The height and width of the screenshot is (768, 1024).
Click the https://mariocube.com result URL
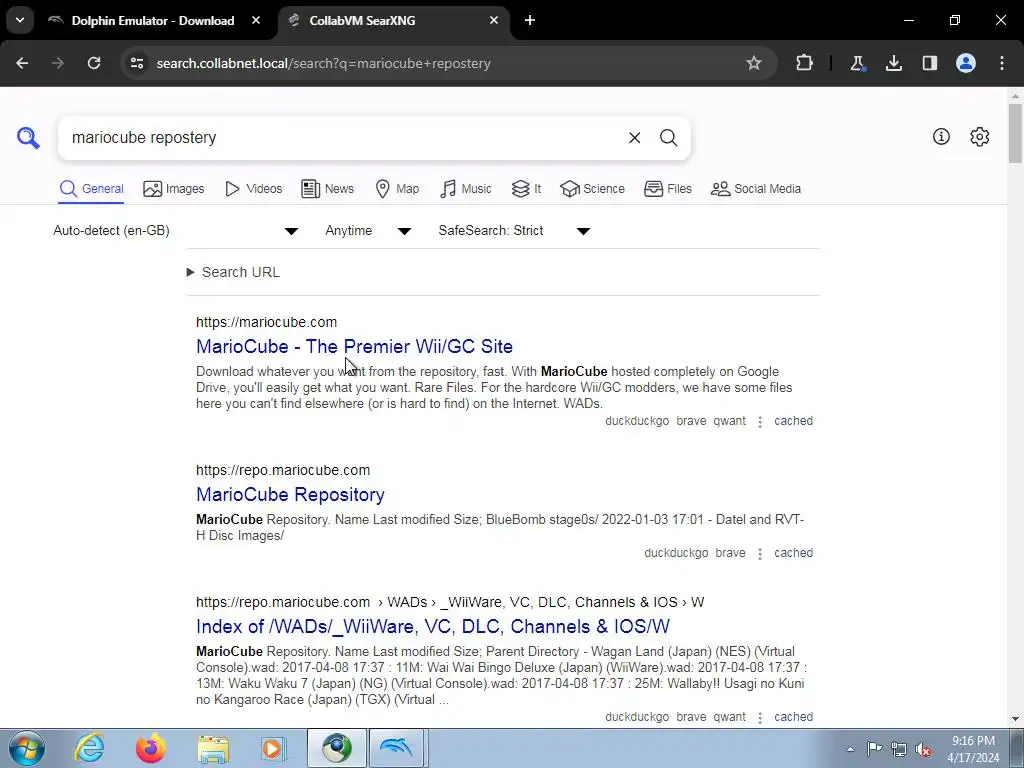pyautogui.click(x=266, y=323)
